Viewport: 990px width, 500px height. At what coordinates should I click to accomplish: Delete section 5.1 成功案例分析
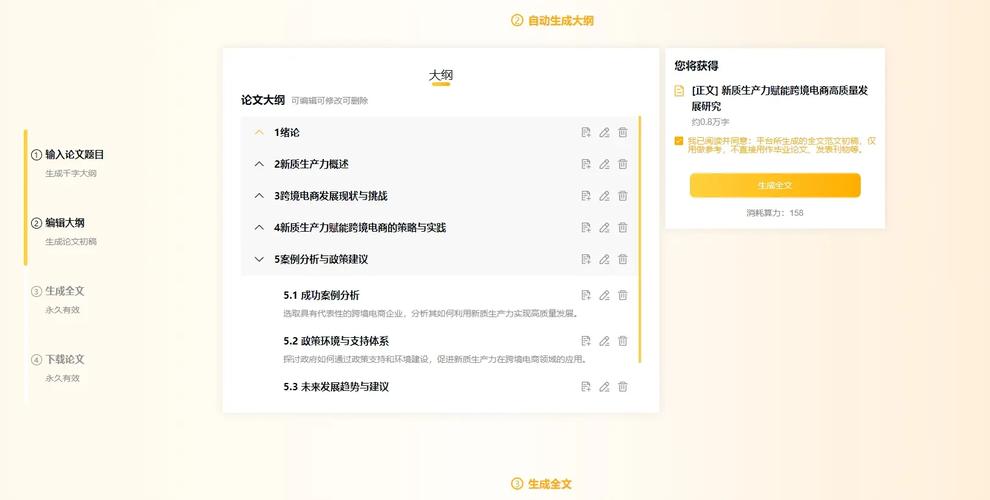coord(623,295)
